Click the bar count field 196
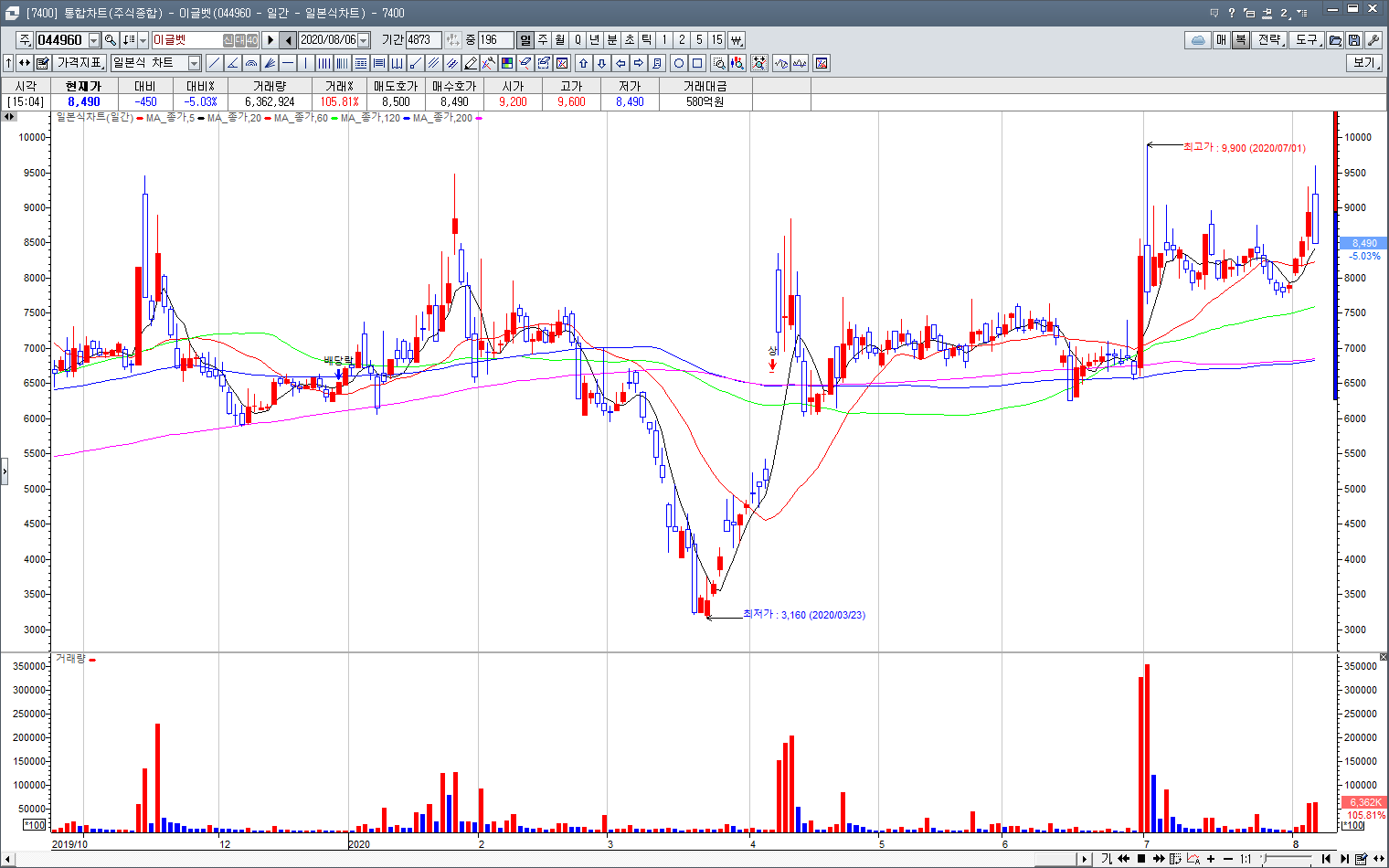Image resolution: width=1389 pixels, height=868 pixels. (x=496, y=40)
